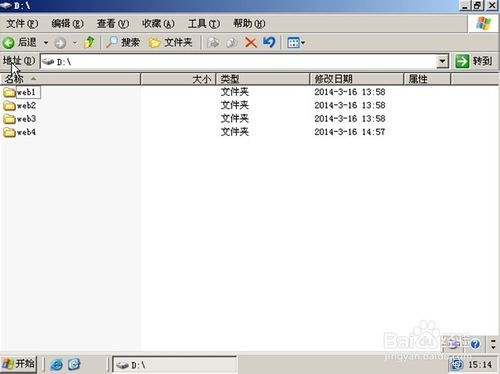Click the address field showing D:\
Viewport: 500px width, 374px height.
238,62
